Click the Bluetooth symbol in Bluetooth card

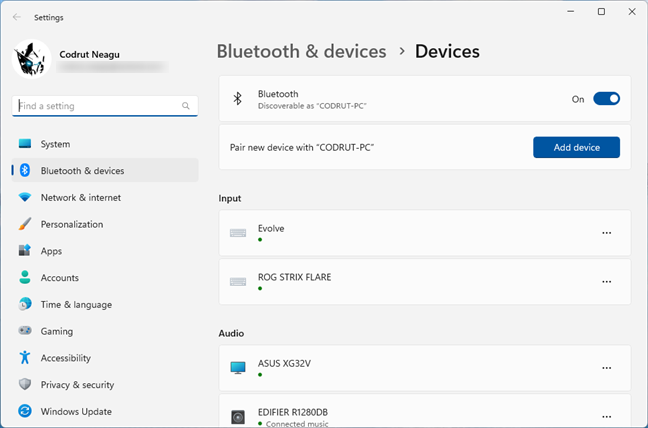[x=237, y=99]
